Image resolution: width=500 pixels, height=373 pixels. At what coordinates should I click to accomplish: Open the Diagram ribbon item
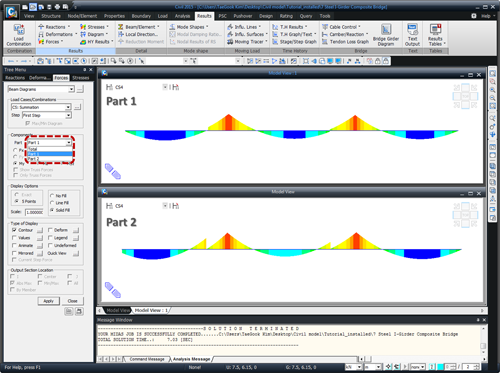[x=94, y=34]
